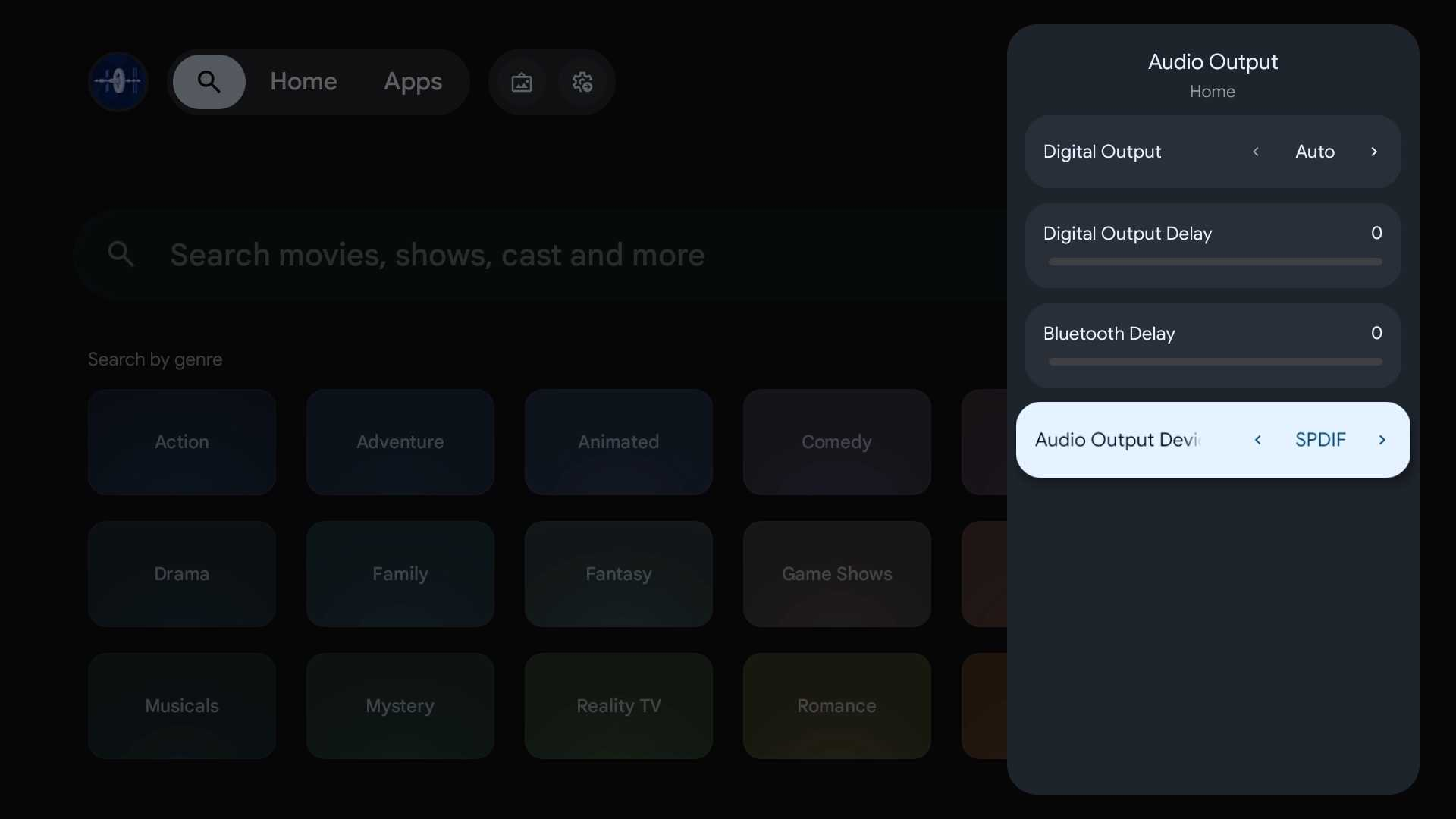Image resolution: width=1456 pixels, height=819 pixels.
Task: Click the SPDIF value
Action: click(1320, 440)
